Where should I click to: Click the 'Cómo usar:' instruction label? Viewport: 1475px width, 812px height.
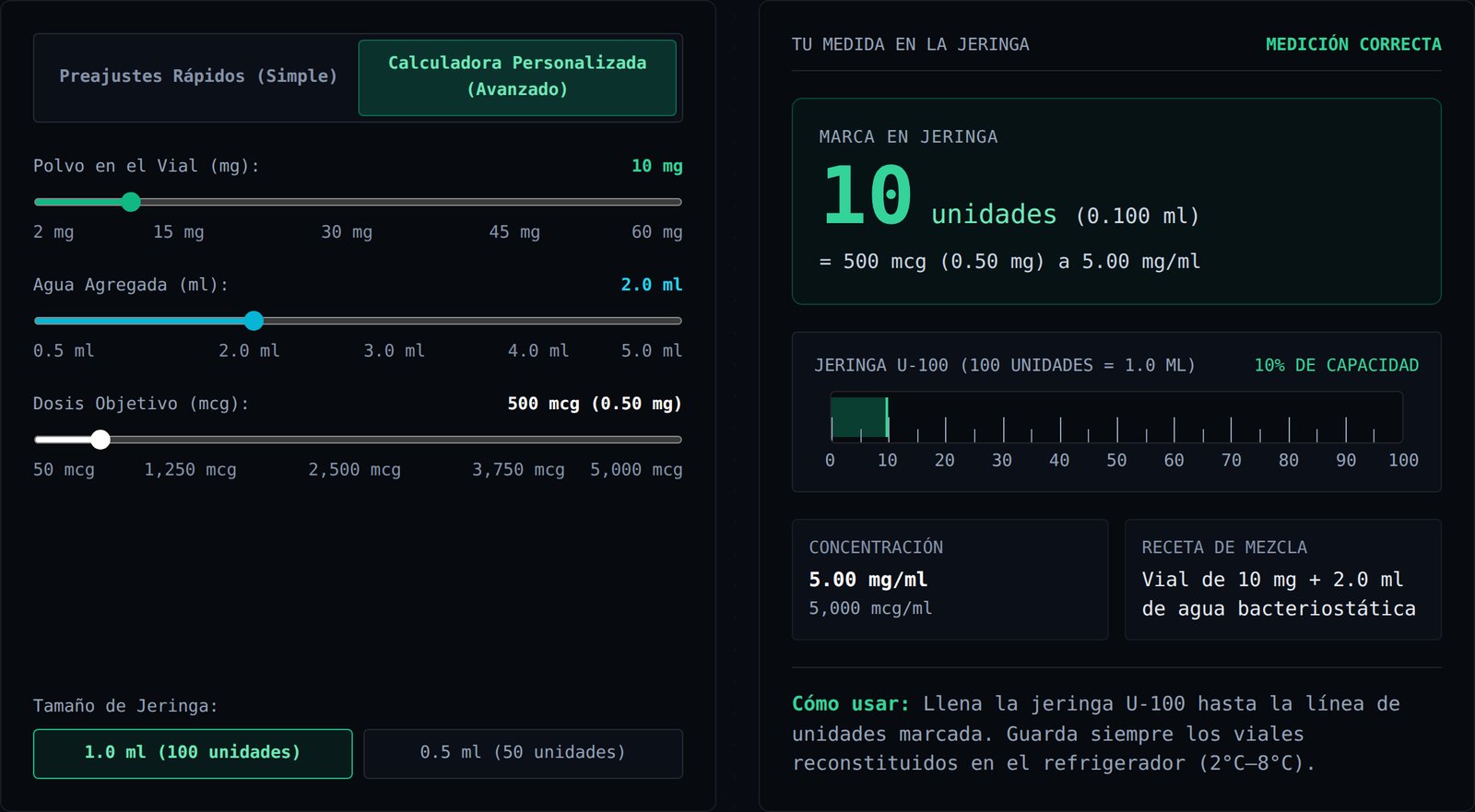pyautogui.click(x=851, y=704)
